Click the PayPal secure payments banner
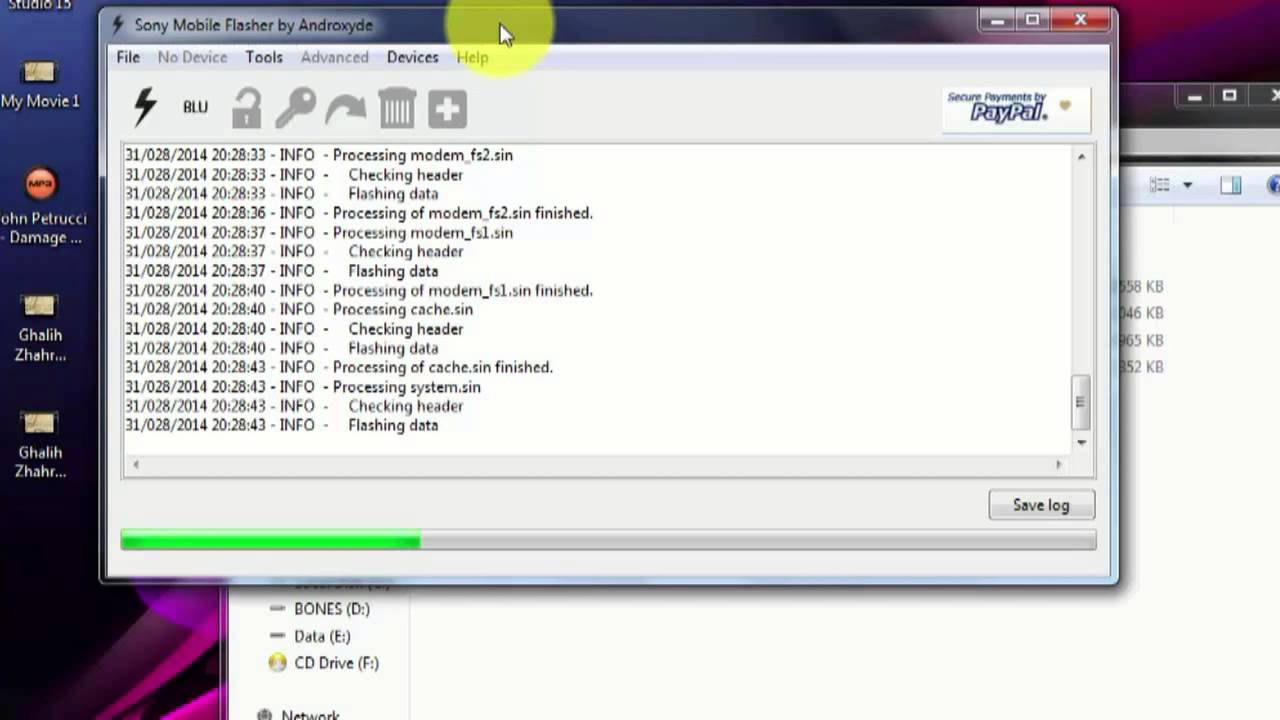This screenshot has height=720, width=1280. 1016,108
